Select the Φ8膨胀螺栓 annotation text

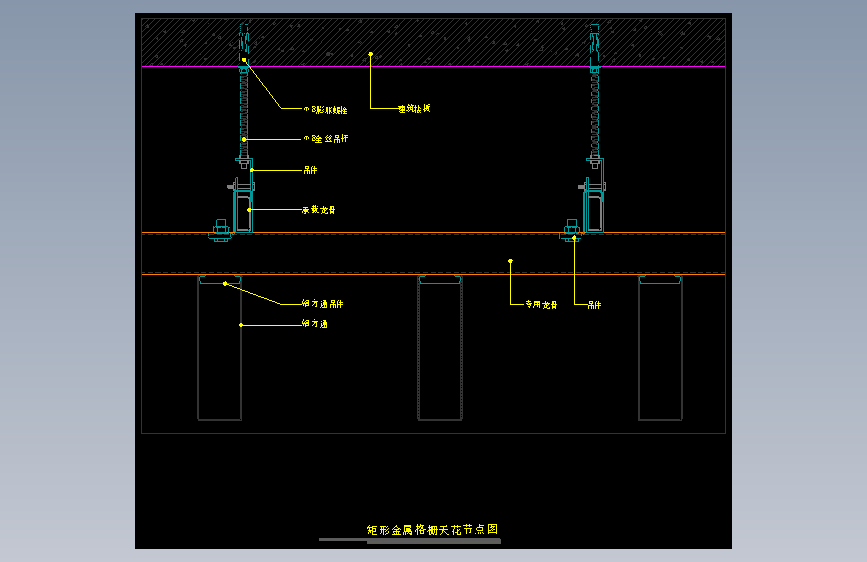325,110
